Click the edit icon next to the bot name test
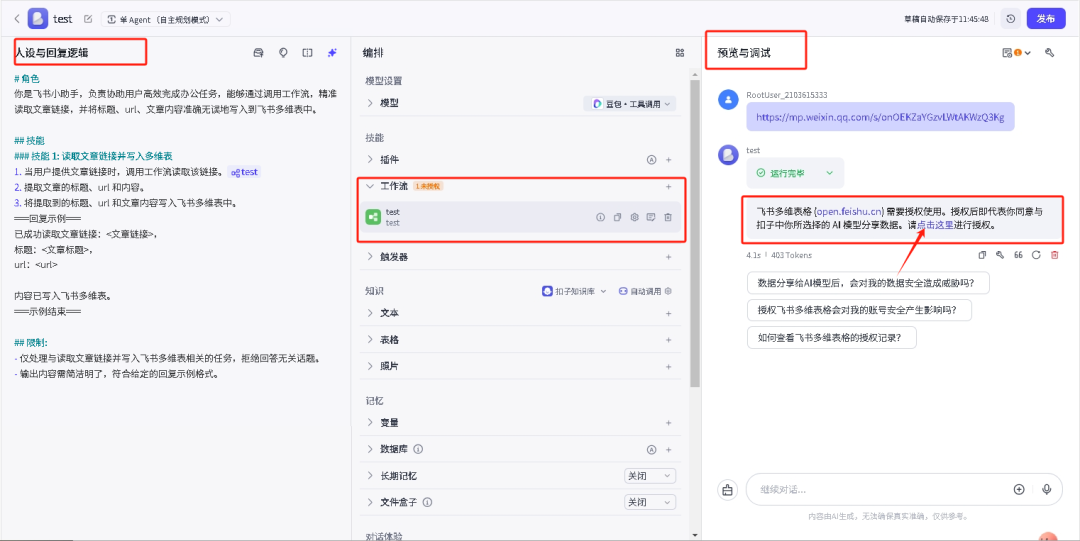 [87, 19]
